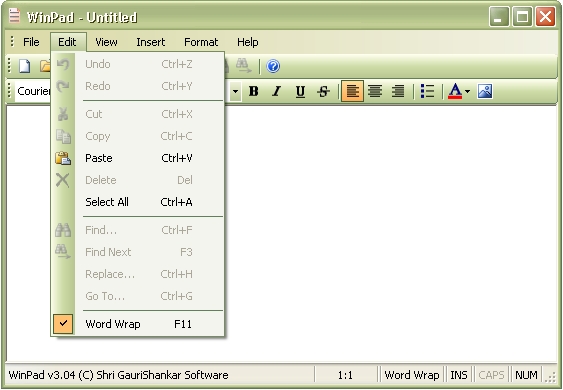
Task: Click the 1:1 cursor position in status bar
Action: 345,375
